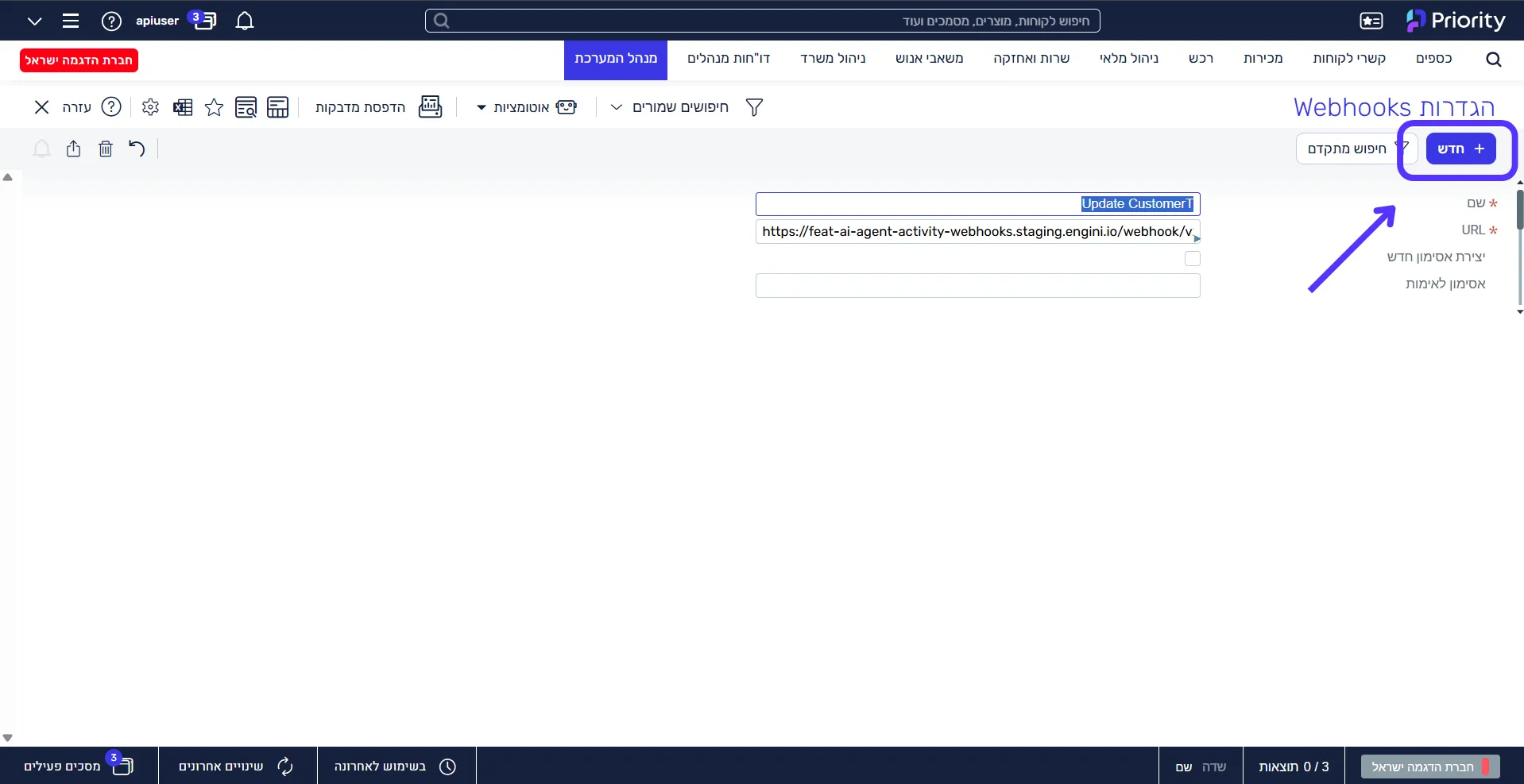Open the form search view icon
Screen dimensions: 1524x784
click(246, 107)
